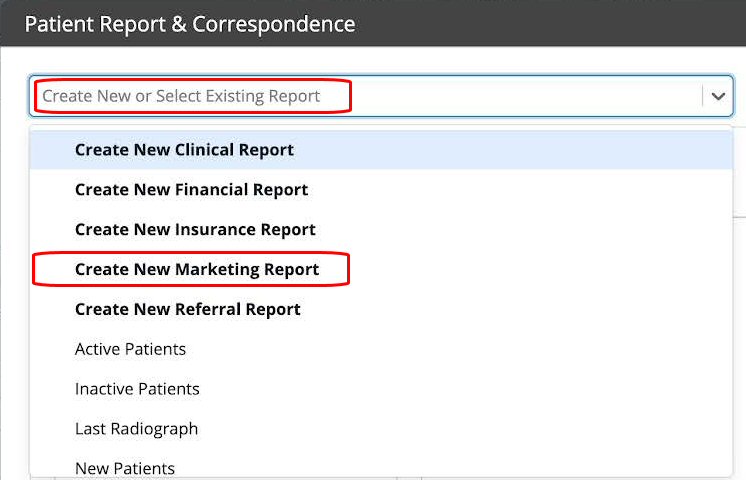Select Create New Insurance Report
Screen dimensions: 746x480
tap(381, 229)
